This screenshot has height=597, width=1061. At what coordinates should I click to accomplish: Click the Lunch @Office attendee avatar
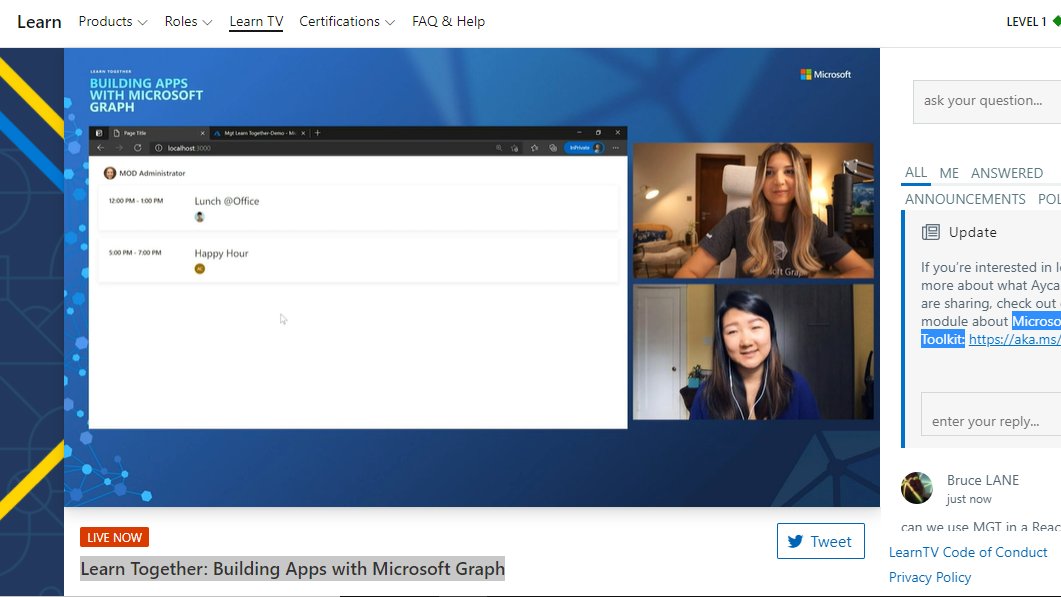click(200, 217)
